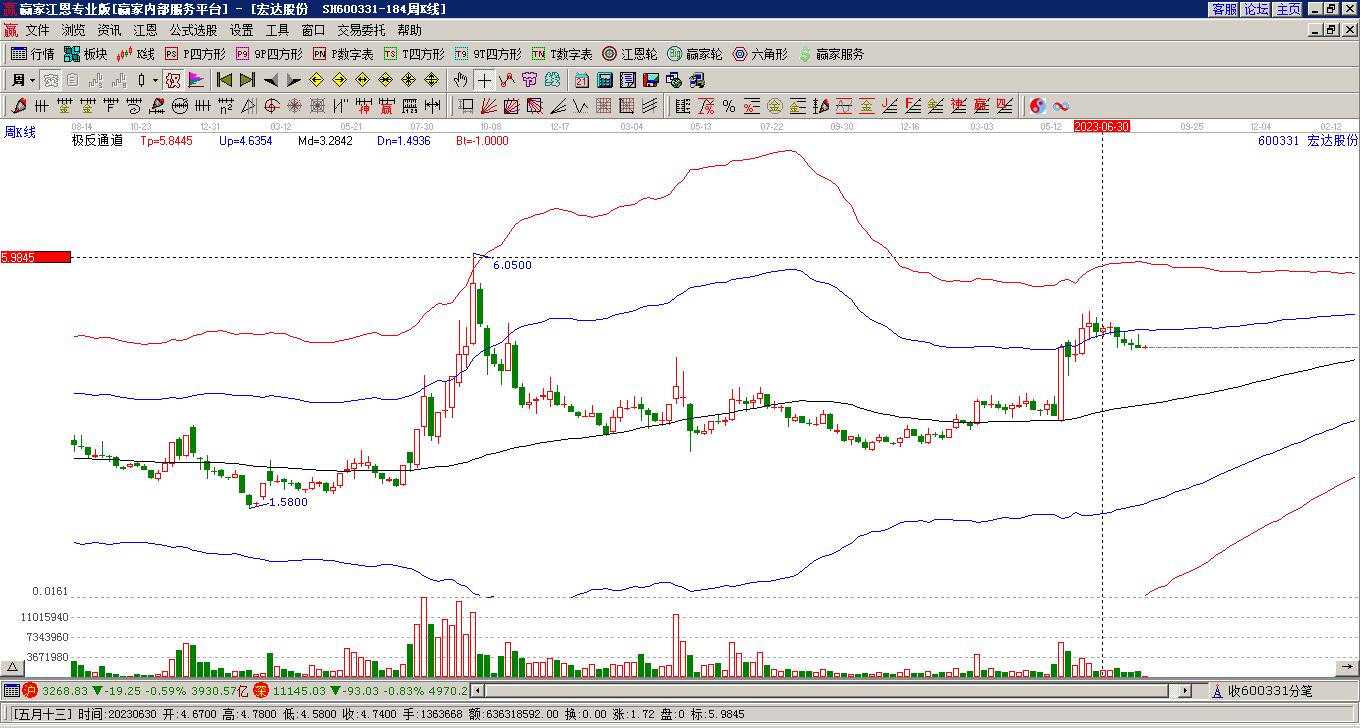Jump to the last bar arrow
This screenshot has height=728, width=1360.
click(x=248, y=80)
